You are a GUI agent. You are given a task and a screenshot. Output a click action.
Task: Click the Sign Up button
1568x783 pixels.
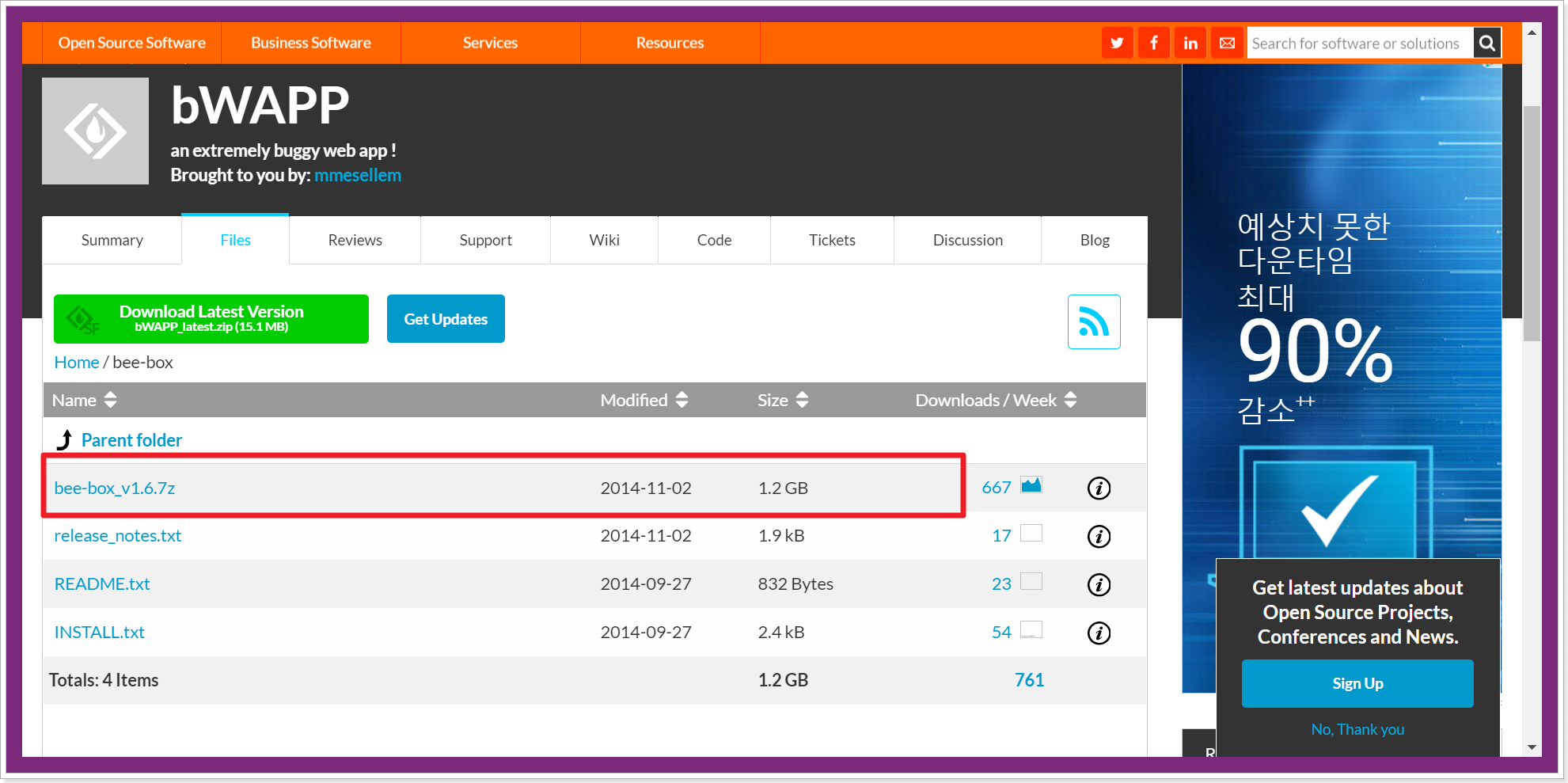[1357, 683]
